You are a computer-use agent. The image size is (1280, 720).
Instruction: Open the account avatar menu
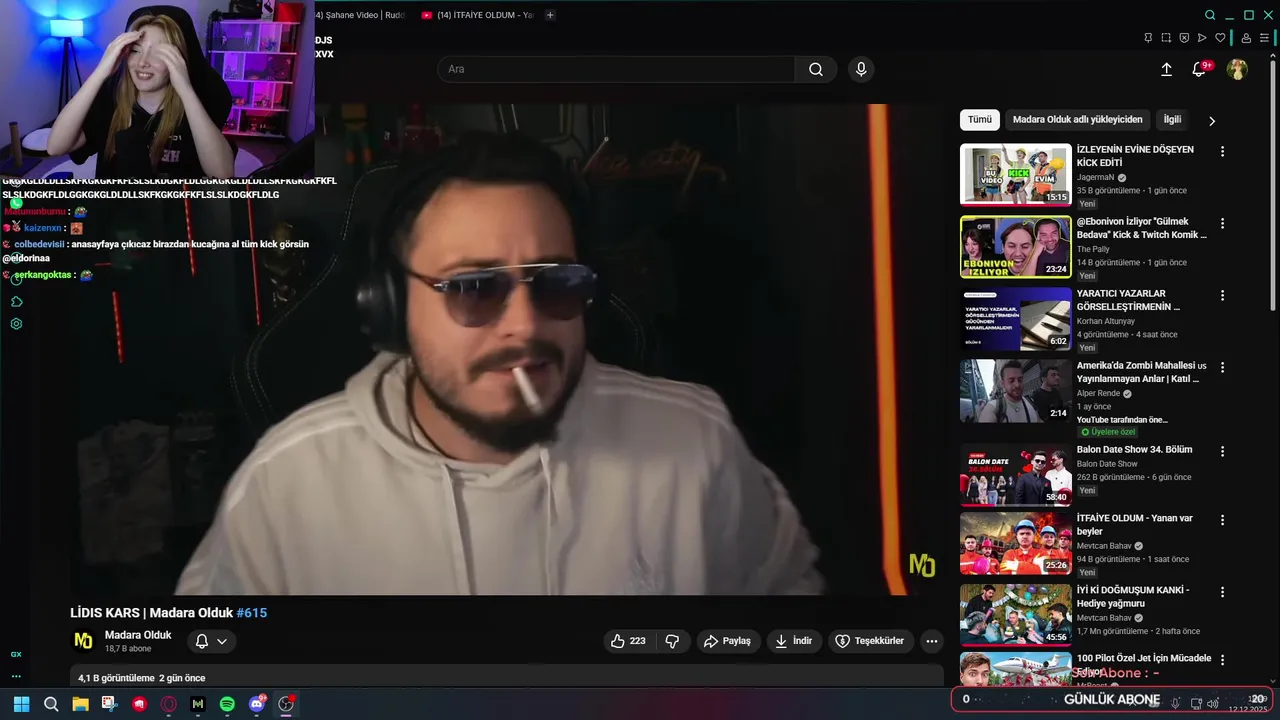click(x=1237, y=69)
